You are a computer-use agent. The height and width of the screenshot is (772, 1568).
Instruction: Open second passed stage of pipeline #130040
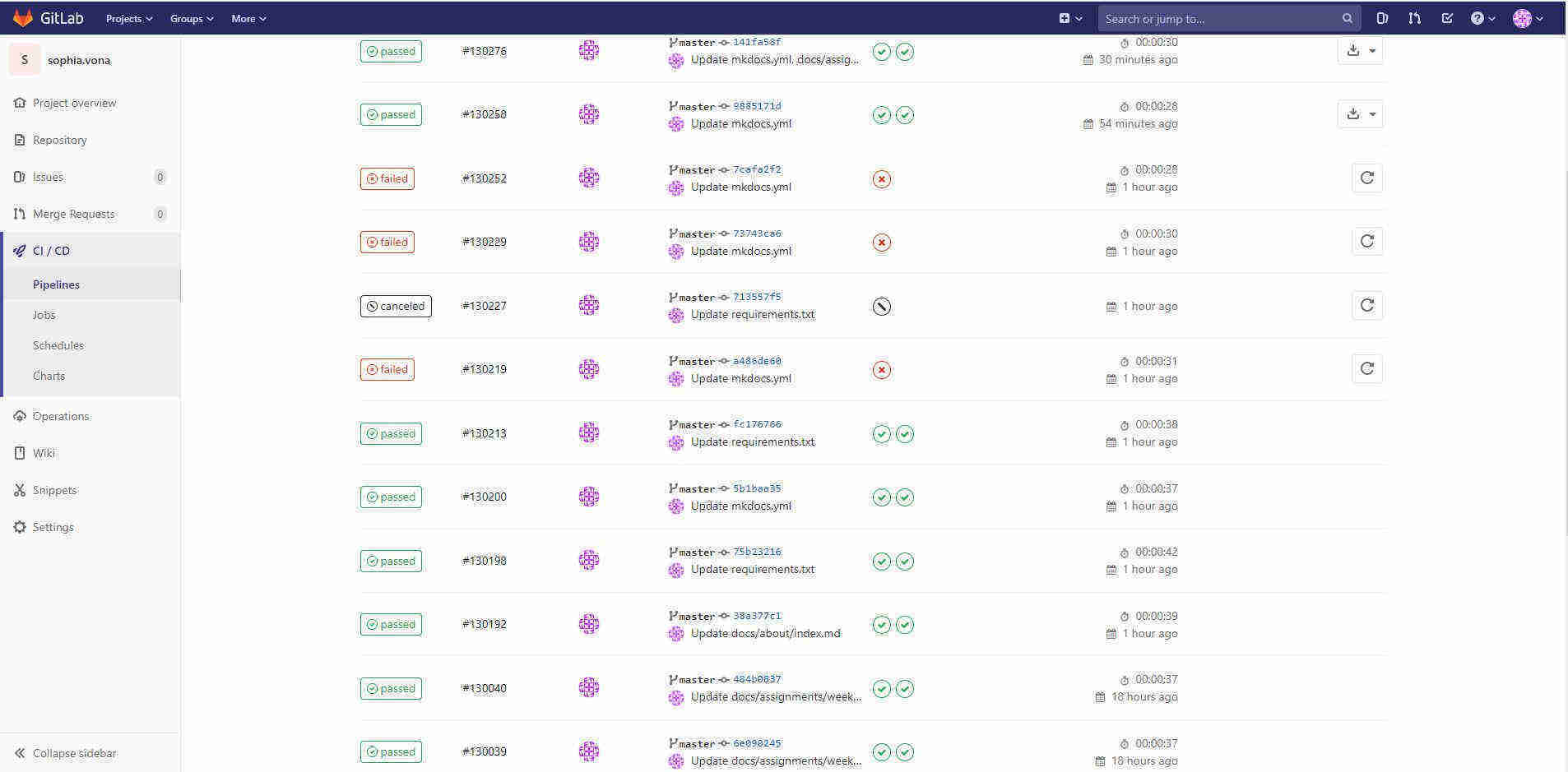tap(905, 688)
